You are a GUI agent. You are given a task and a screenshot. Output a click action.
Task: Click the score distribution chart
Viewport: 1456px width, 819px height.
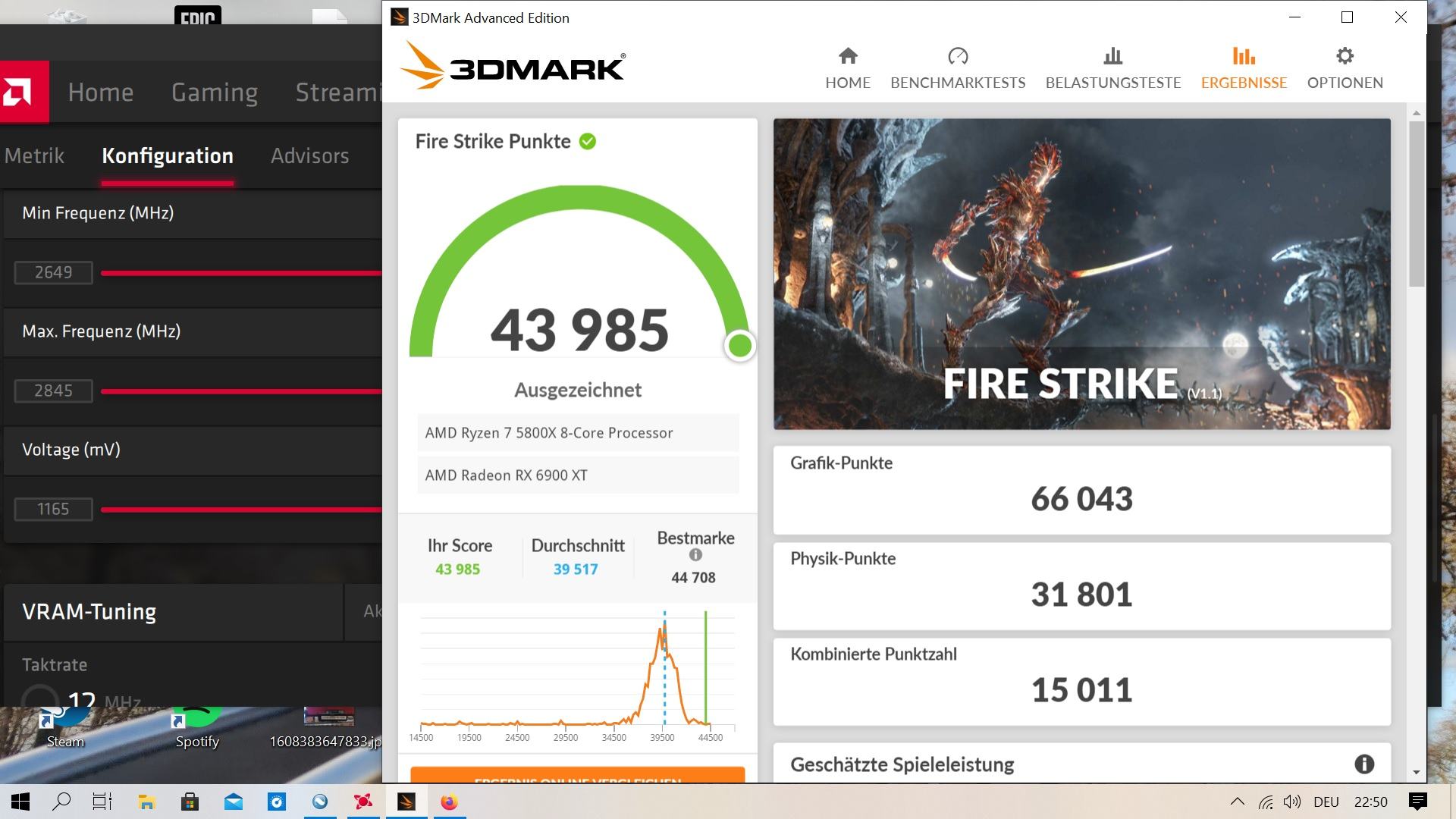tap(577, 675)
